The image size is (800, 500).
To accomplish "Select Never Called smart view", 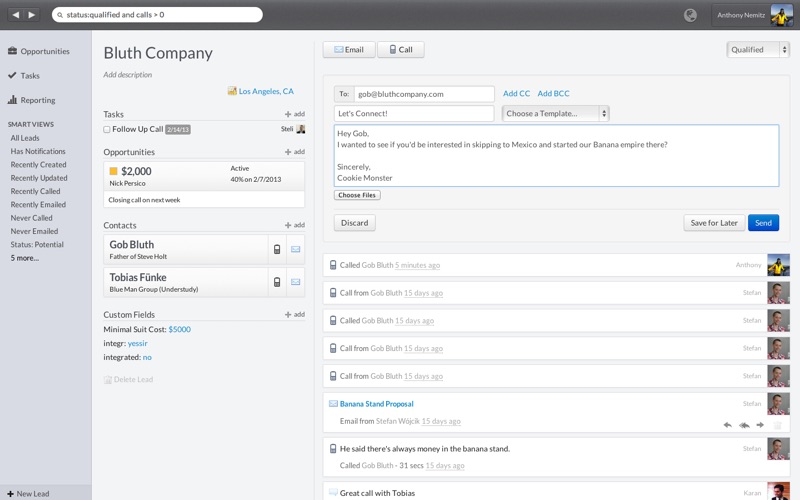I will [31, 218].
